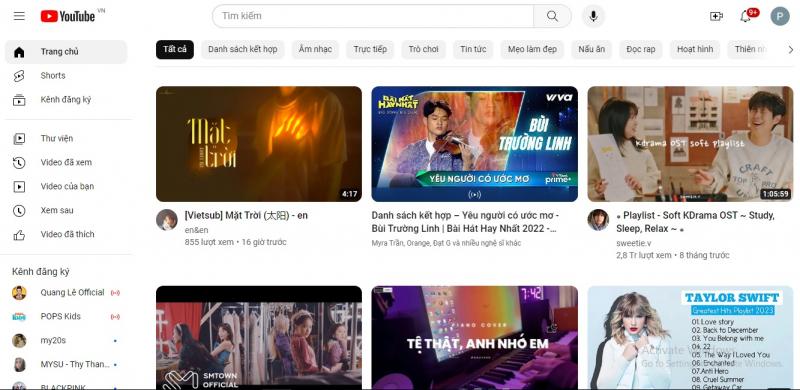Open title Playlist - Soft KDrama OST
The height and width of the screenshot is (390, 800).
695,222
